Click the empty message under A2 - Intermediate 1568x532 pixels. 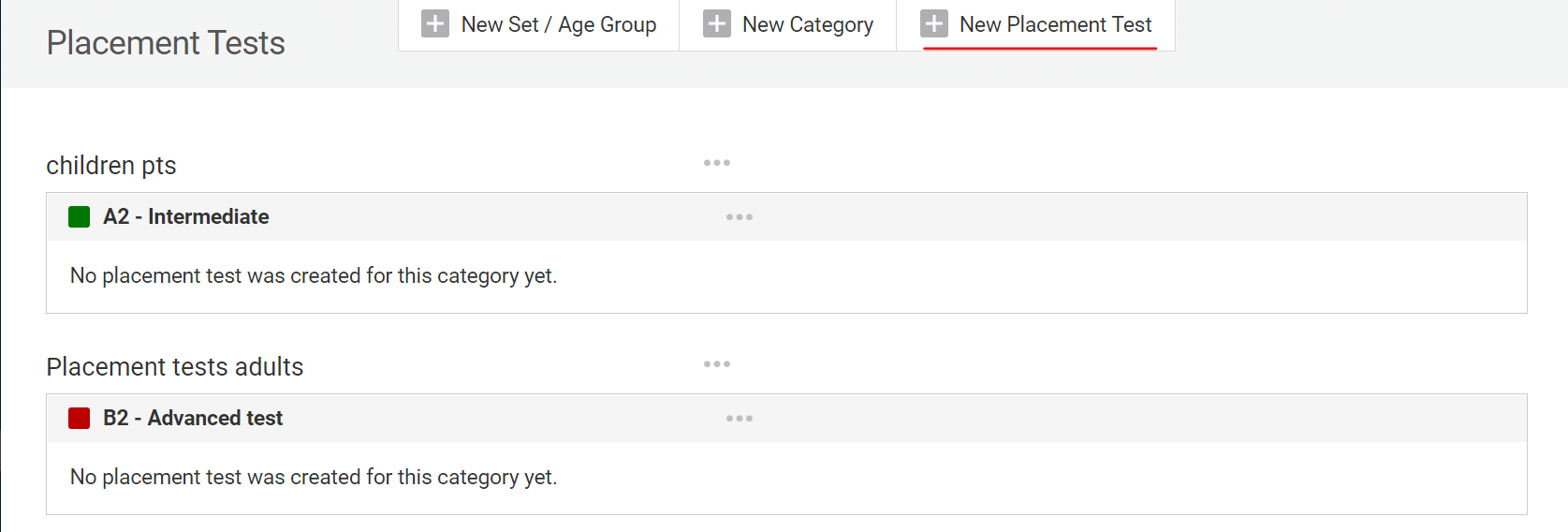point(314,275)
